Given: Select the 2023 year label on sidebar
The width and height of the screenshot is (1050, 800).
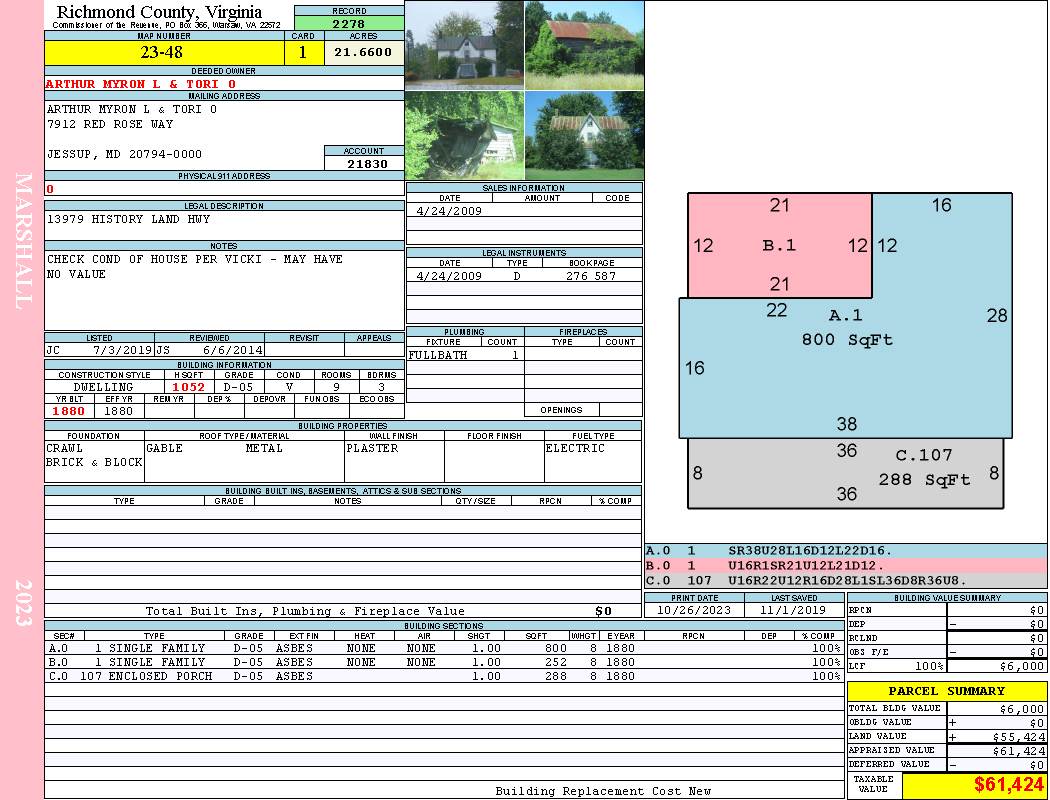Looking at the screenshot, I should coord(23,603).
